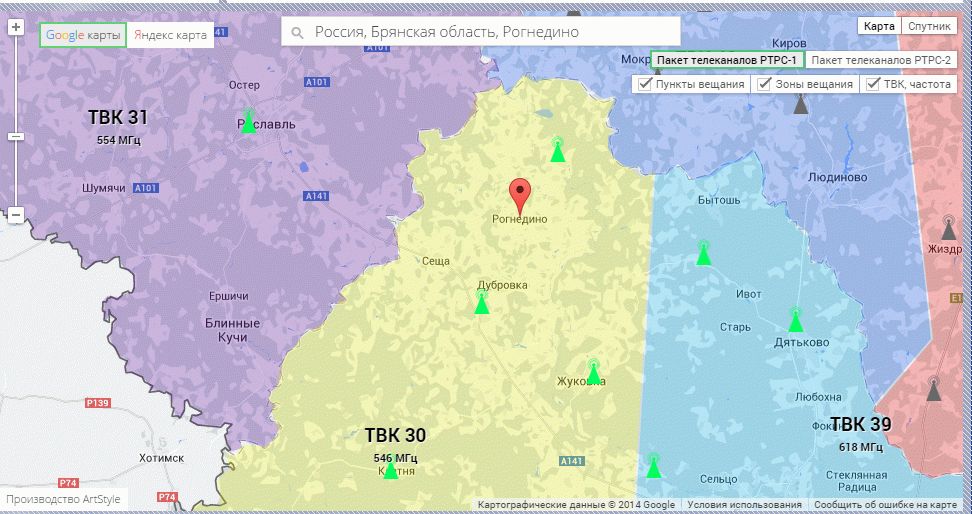
Task: Click the gray tower icon near Жиздра
Action: [948, 229]
